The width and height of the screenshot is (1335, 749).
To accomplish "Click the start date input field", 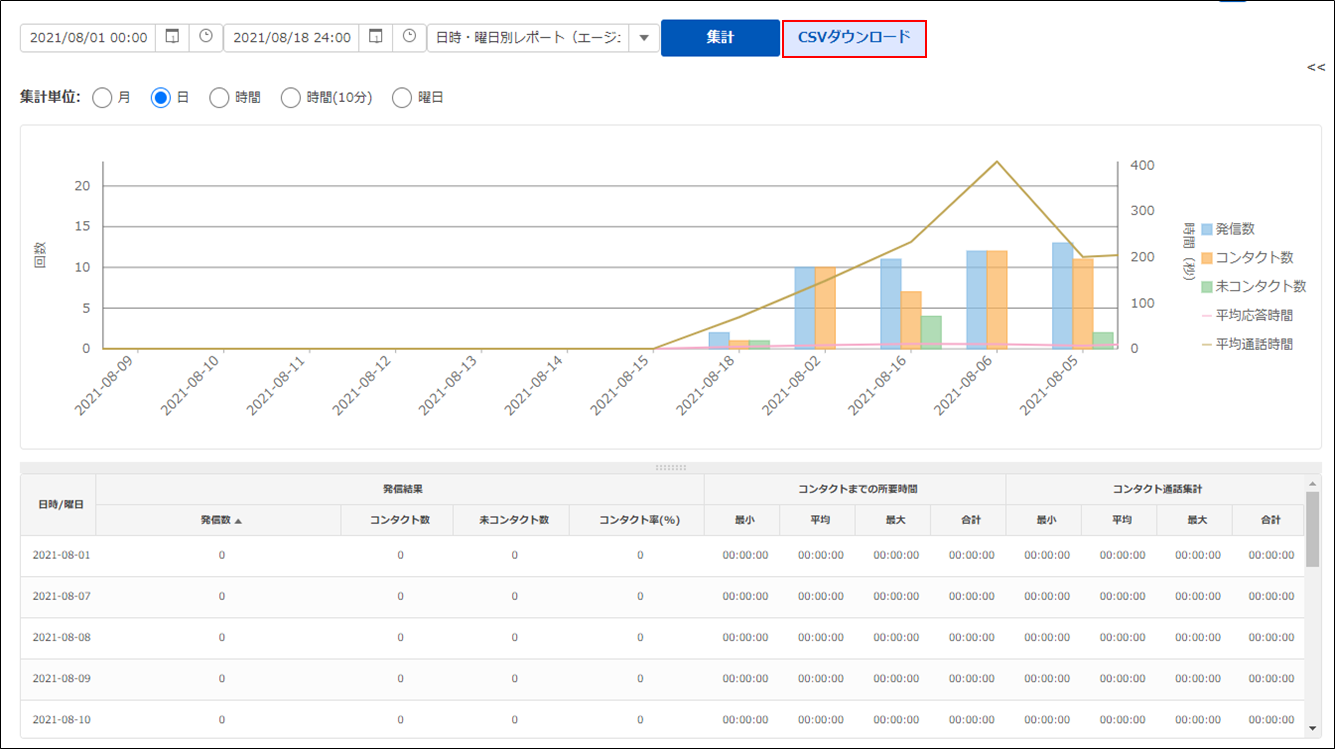I will point(88,38).
